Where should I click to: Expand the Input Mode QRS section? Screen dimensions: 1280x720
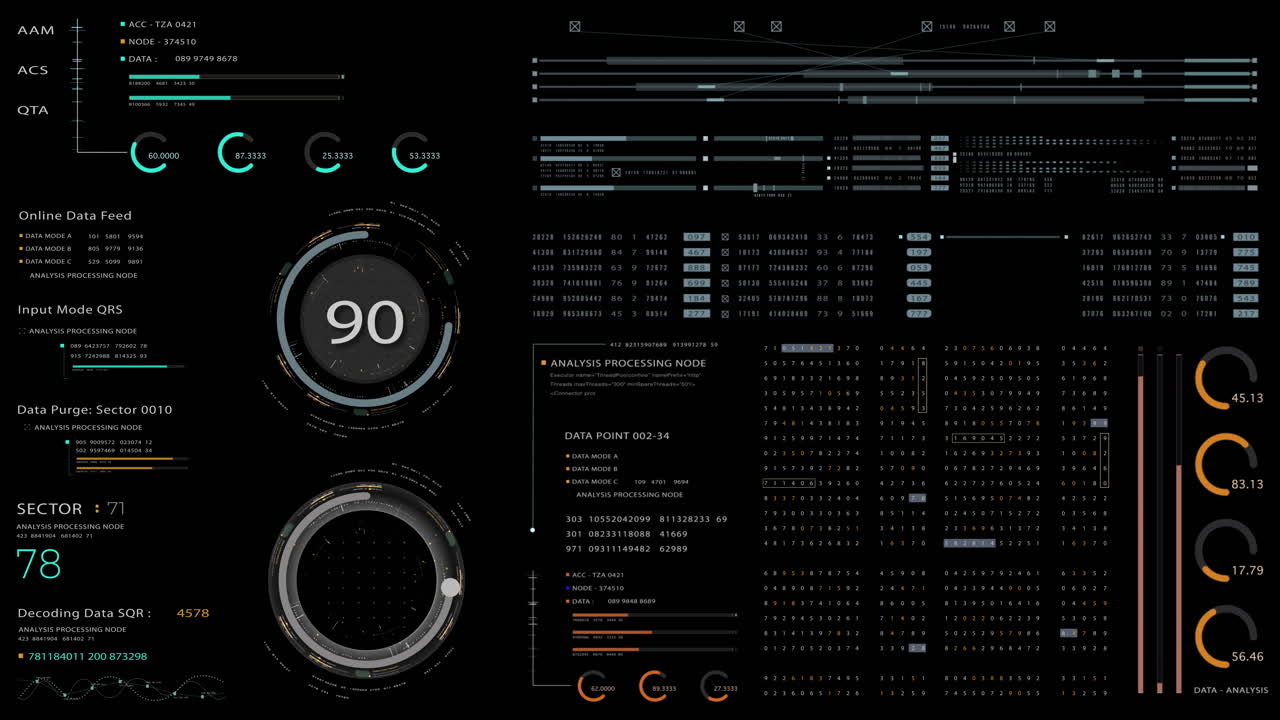70,309
